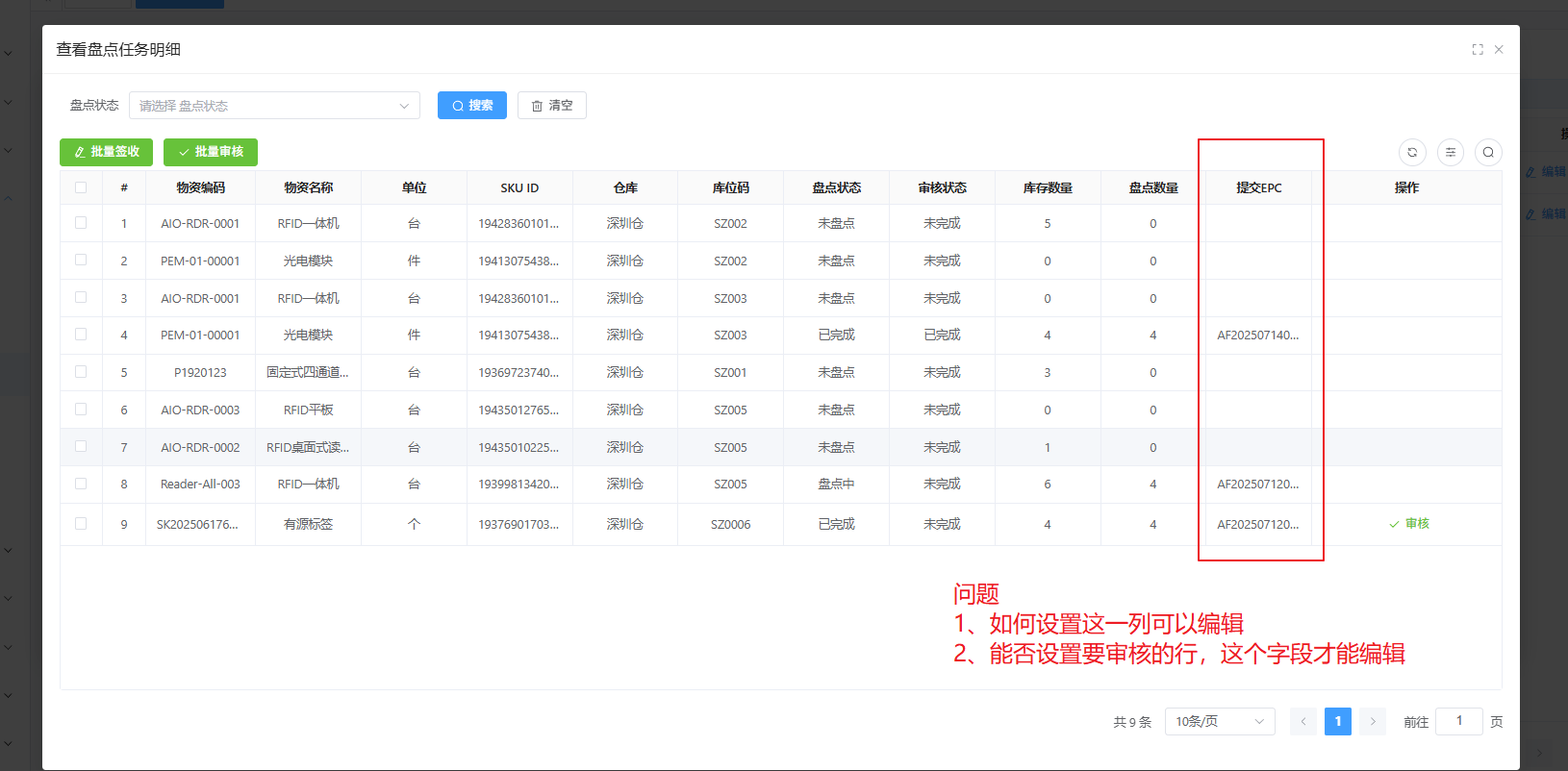The image size is (1568, 771).
Task: Click the 物资编码 column header
Action: pos(200,187)
